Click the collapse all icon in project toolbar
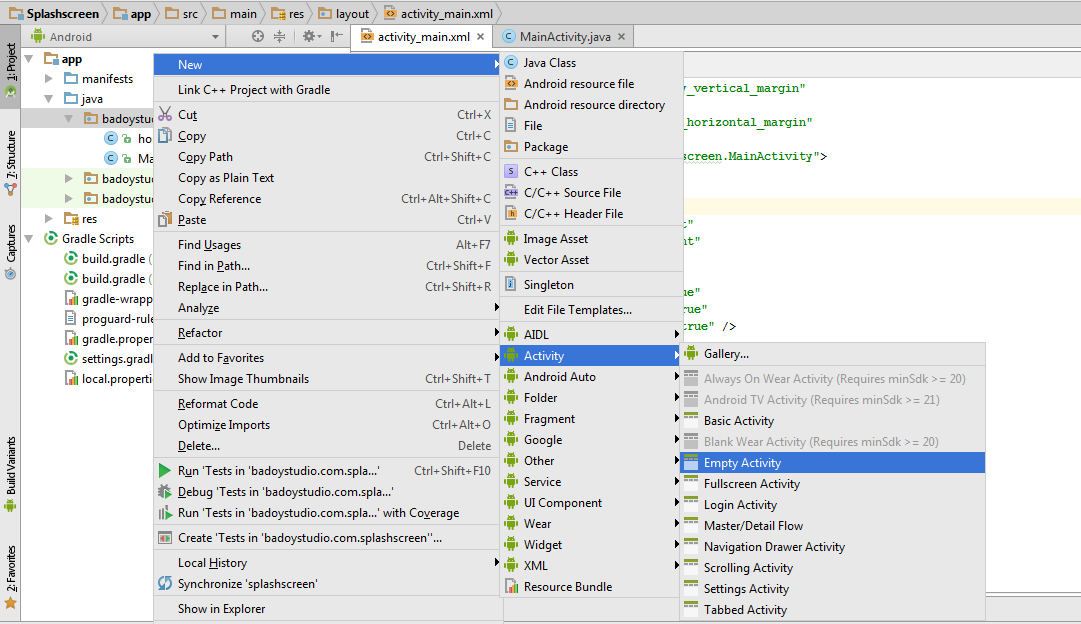1081x624 pixels. click(279, 36)
